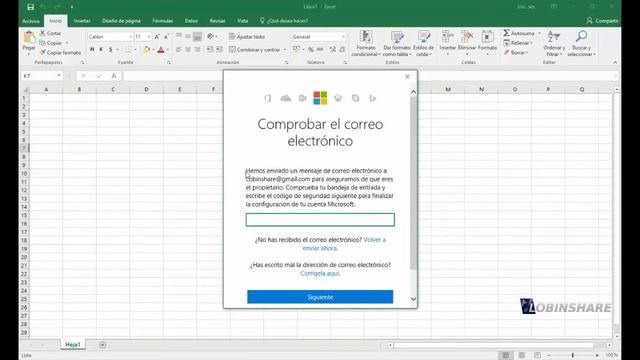This screenshot has width=640, height=360.
Task: Apply fill color bucket icon
Action: point(147,50)
